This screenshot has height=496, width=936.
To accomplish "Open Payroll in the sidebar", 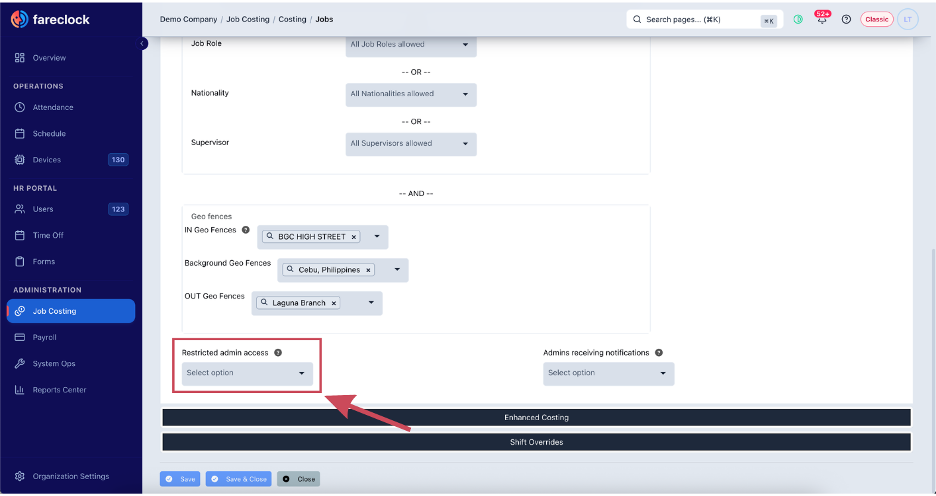I will pos(45,337).
